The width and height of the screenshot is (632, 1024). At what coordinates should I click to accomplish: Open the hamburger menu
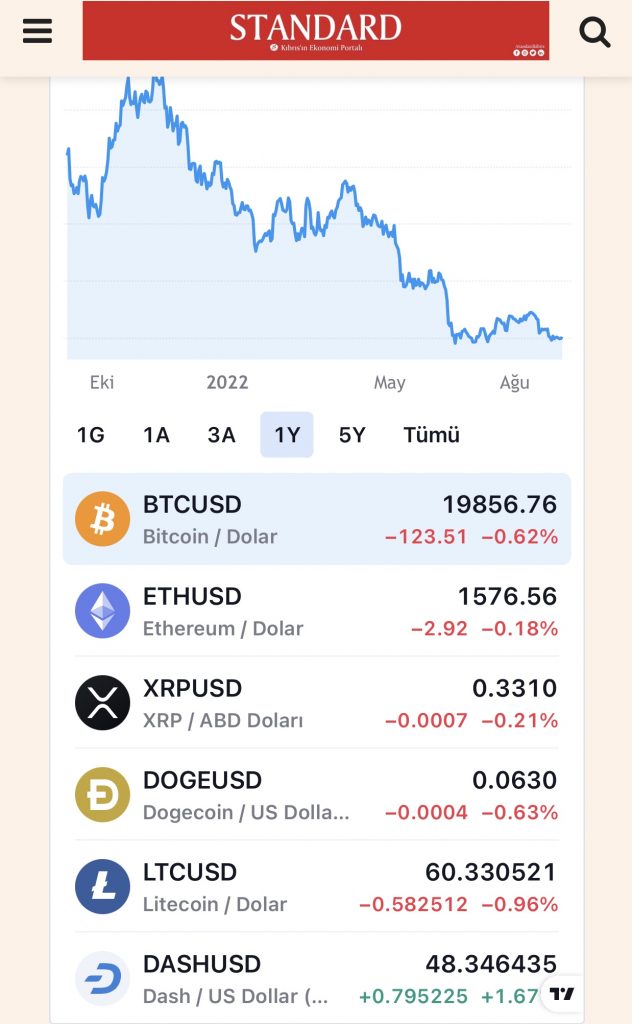[x=37, y=31]
